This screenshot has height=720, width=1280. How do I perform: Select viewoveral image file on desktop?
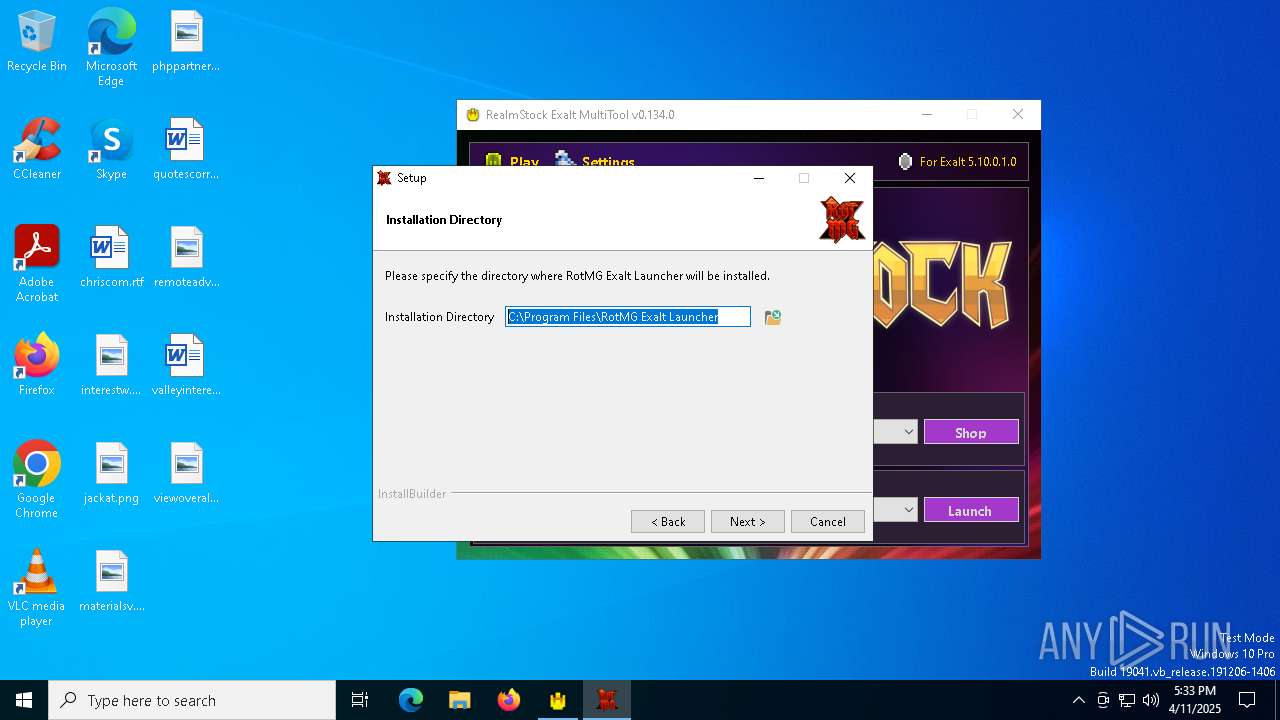click(186, 473)
